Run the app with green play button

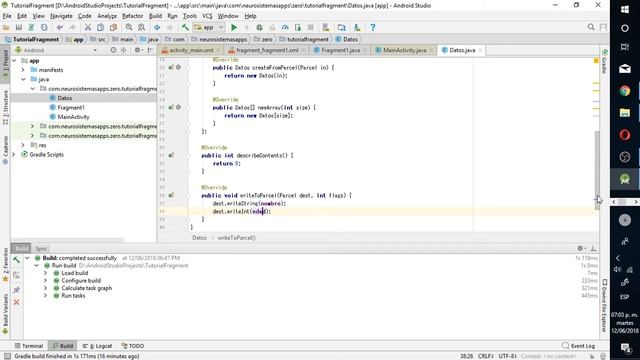click(234, 27)
